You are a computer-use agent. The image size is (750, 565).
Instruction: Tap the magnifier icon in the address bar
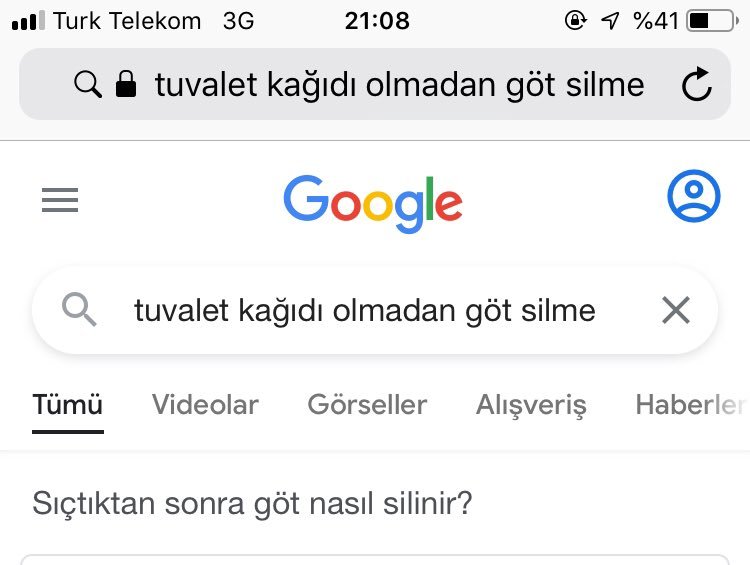pos(88,85)
